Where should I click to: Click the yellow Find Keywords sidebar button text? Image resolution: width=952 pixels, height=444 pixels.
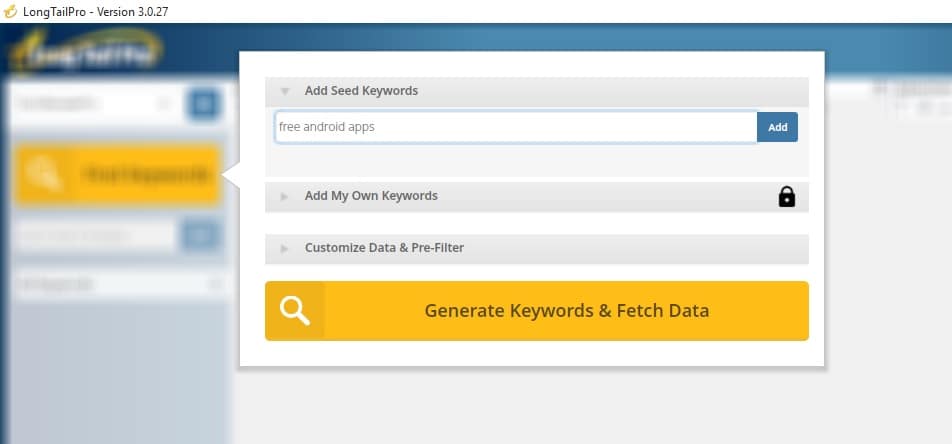[146, 175]
